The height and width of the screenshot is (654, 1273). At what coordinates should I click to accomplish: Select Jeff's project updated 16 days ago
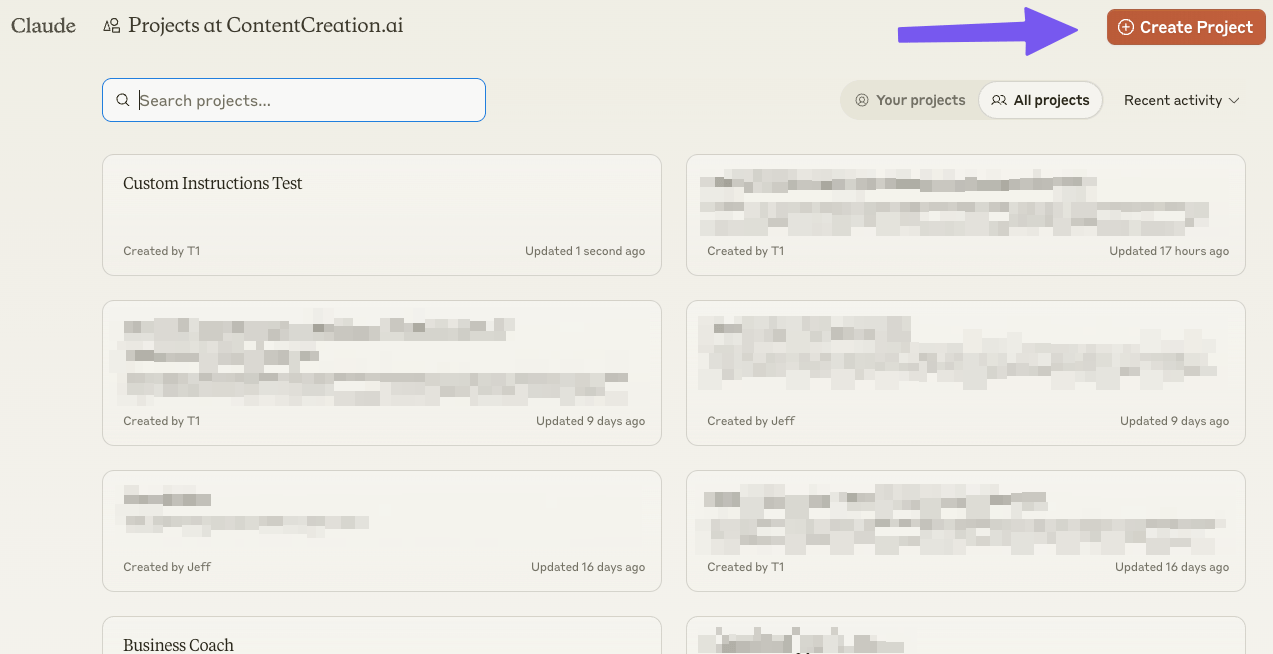click(x=381, y=530)
